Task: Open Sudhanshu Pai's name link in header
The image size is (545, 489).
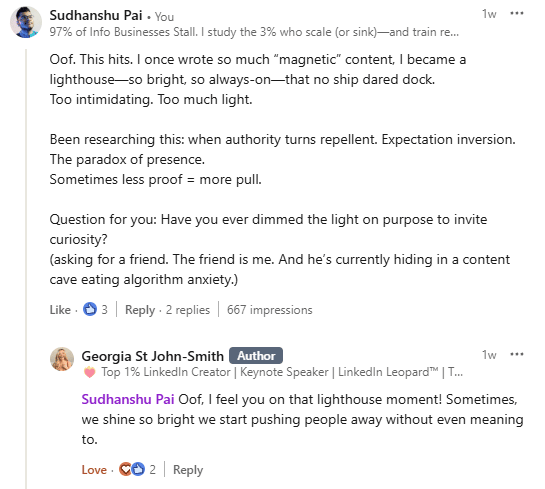Action: [96, 15]
